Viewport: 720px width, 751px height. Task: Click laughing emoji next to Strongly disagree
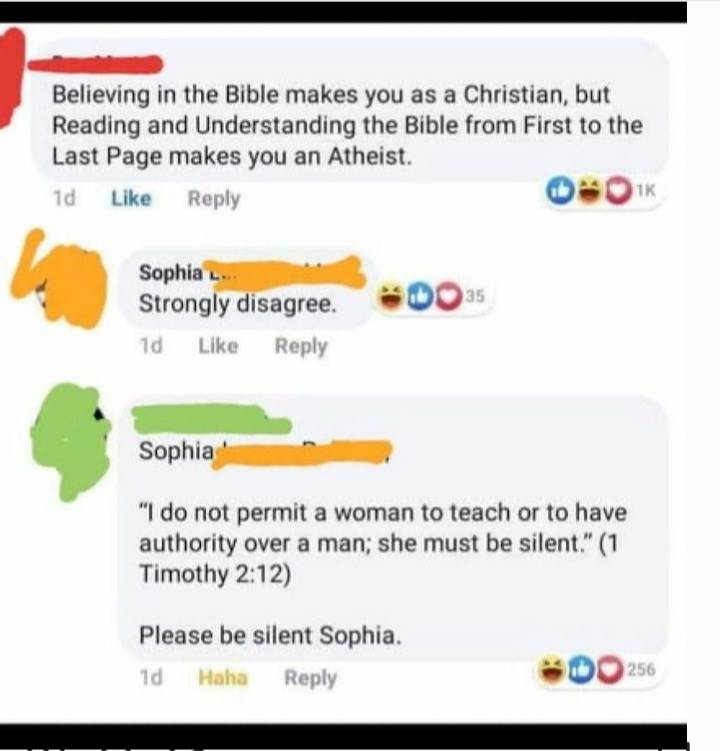389,296
